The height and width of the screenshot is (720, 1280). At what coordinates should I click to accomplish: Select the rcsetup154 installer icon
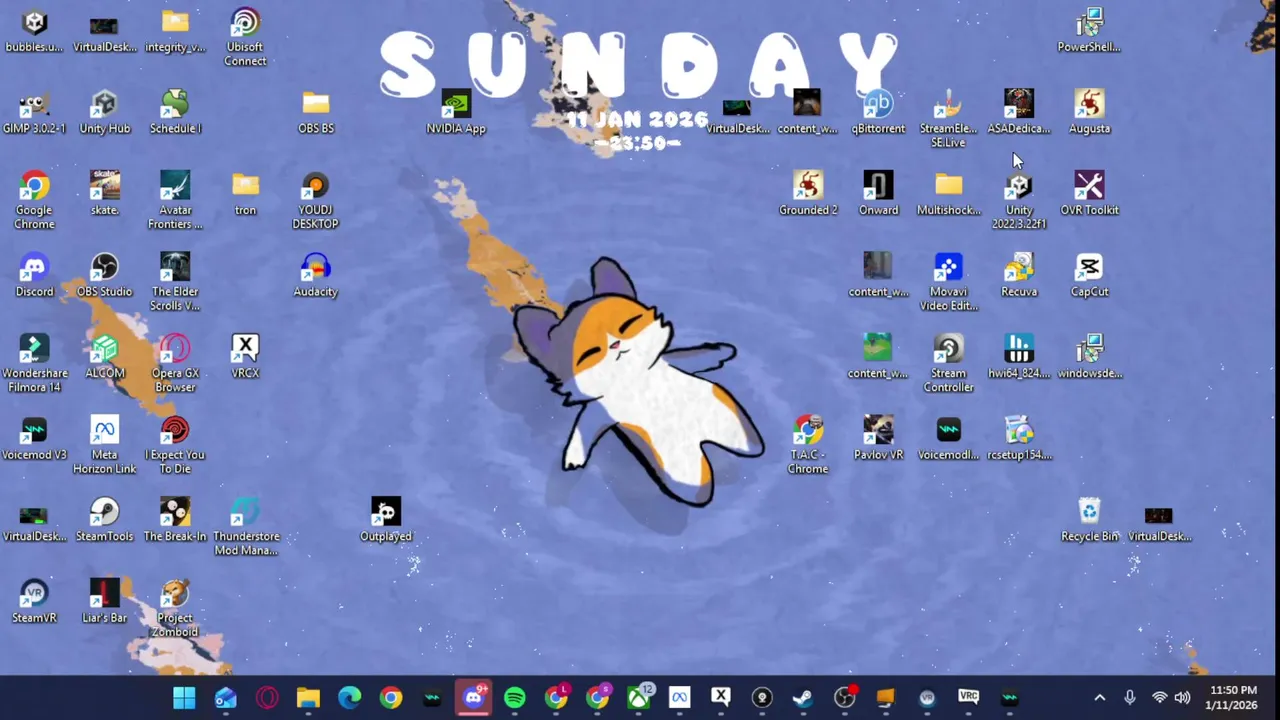(1019, 438)
